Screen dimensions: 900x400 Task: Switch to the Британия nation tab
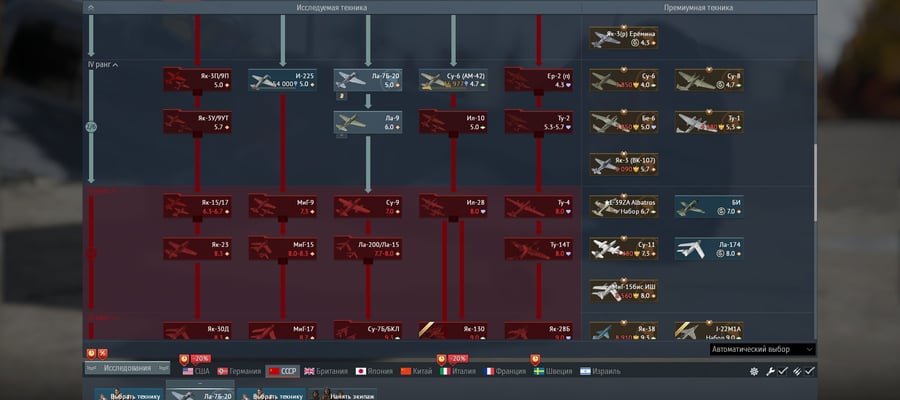pyautogui.click(x=325, y=371)
